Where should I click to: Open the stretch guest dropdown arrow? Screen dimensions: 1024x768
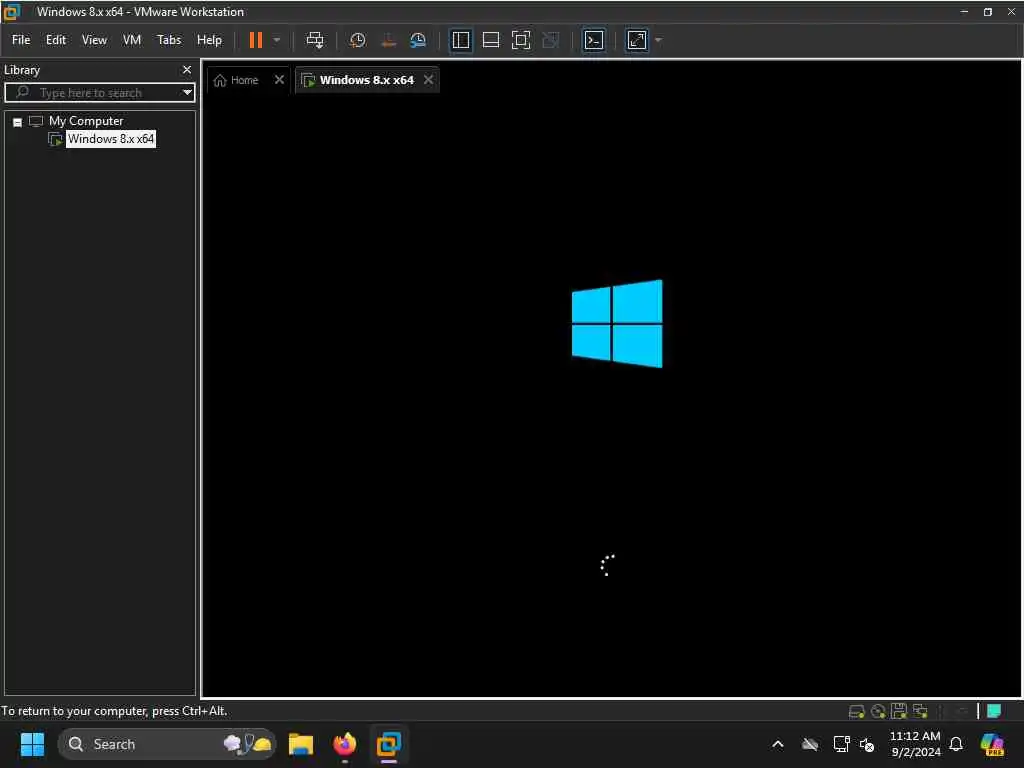pyautogui.click(x=658, y=40)
